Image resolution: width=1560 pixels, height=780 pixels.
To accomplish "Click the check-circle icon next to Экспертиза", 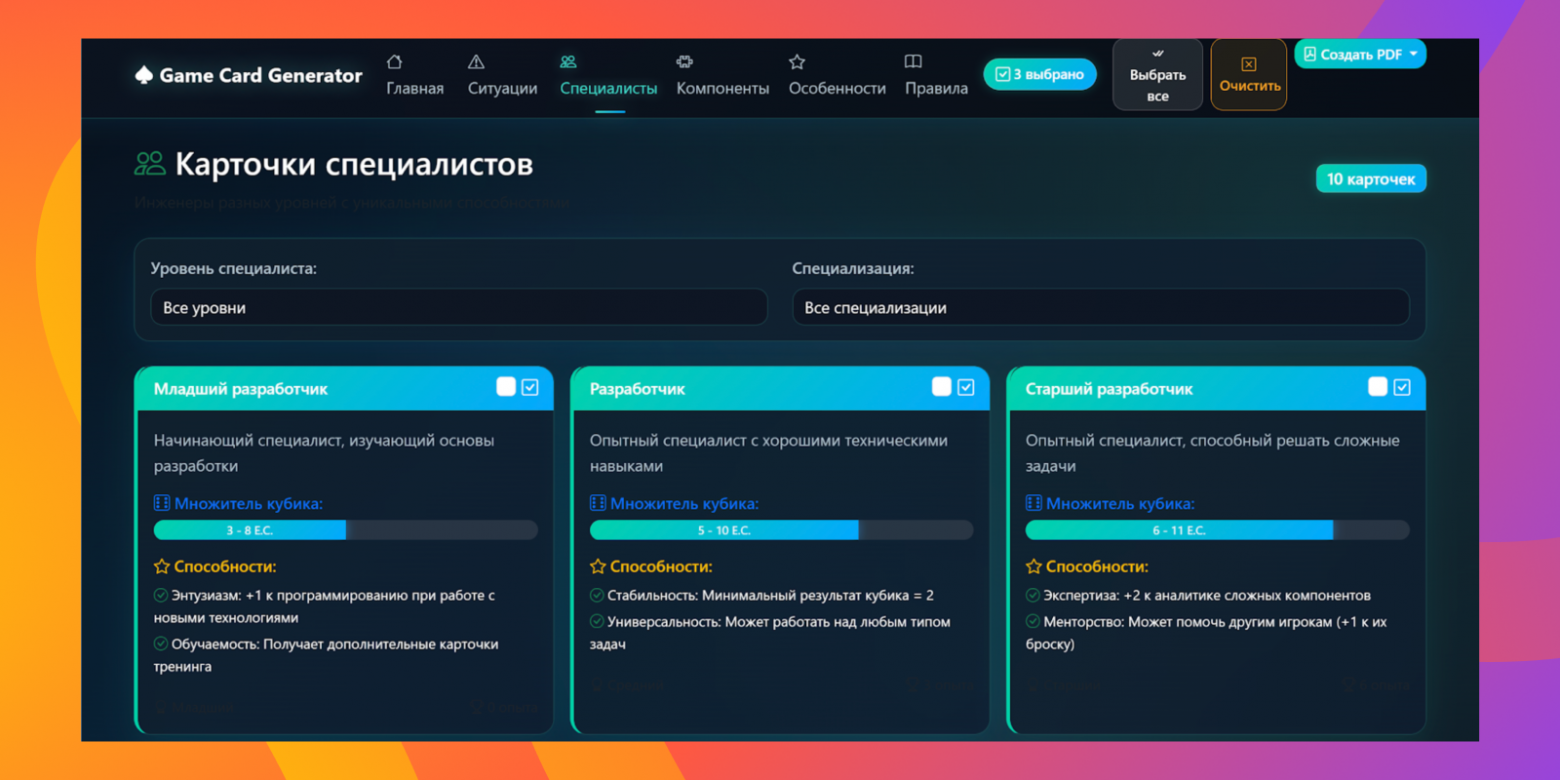I will pos(1032,595).
